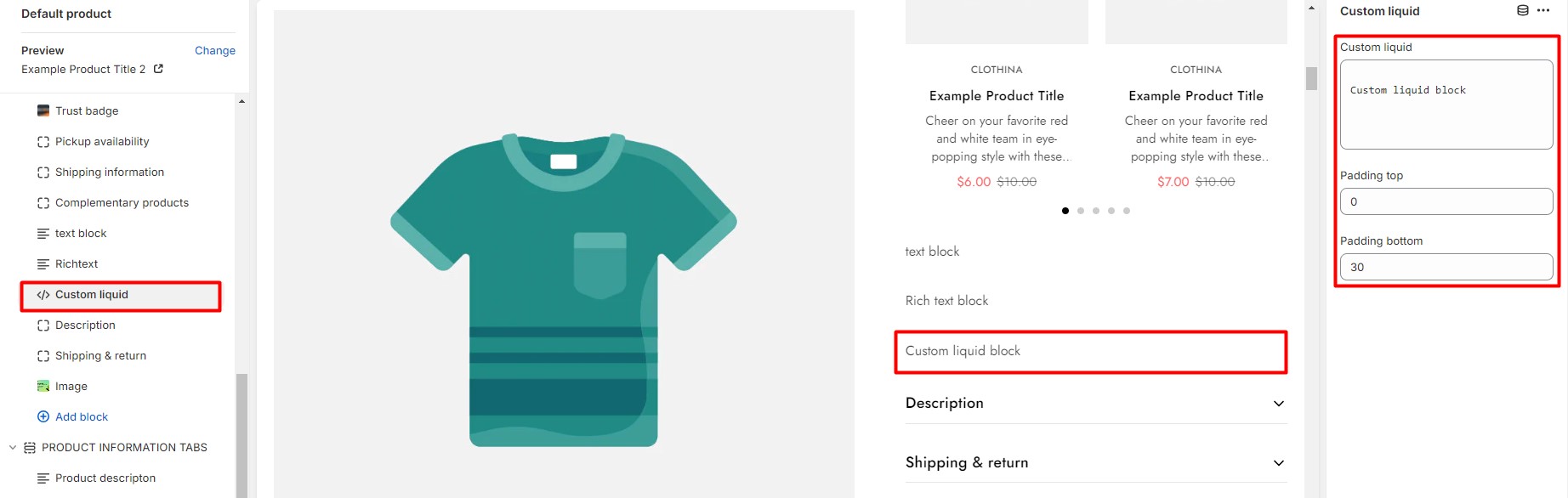This screenshot has width=1568, height=498.
Task: Click the Change preview link
Action: 215,50
